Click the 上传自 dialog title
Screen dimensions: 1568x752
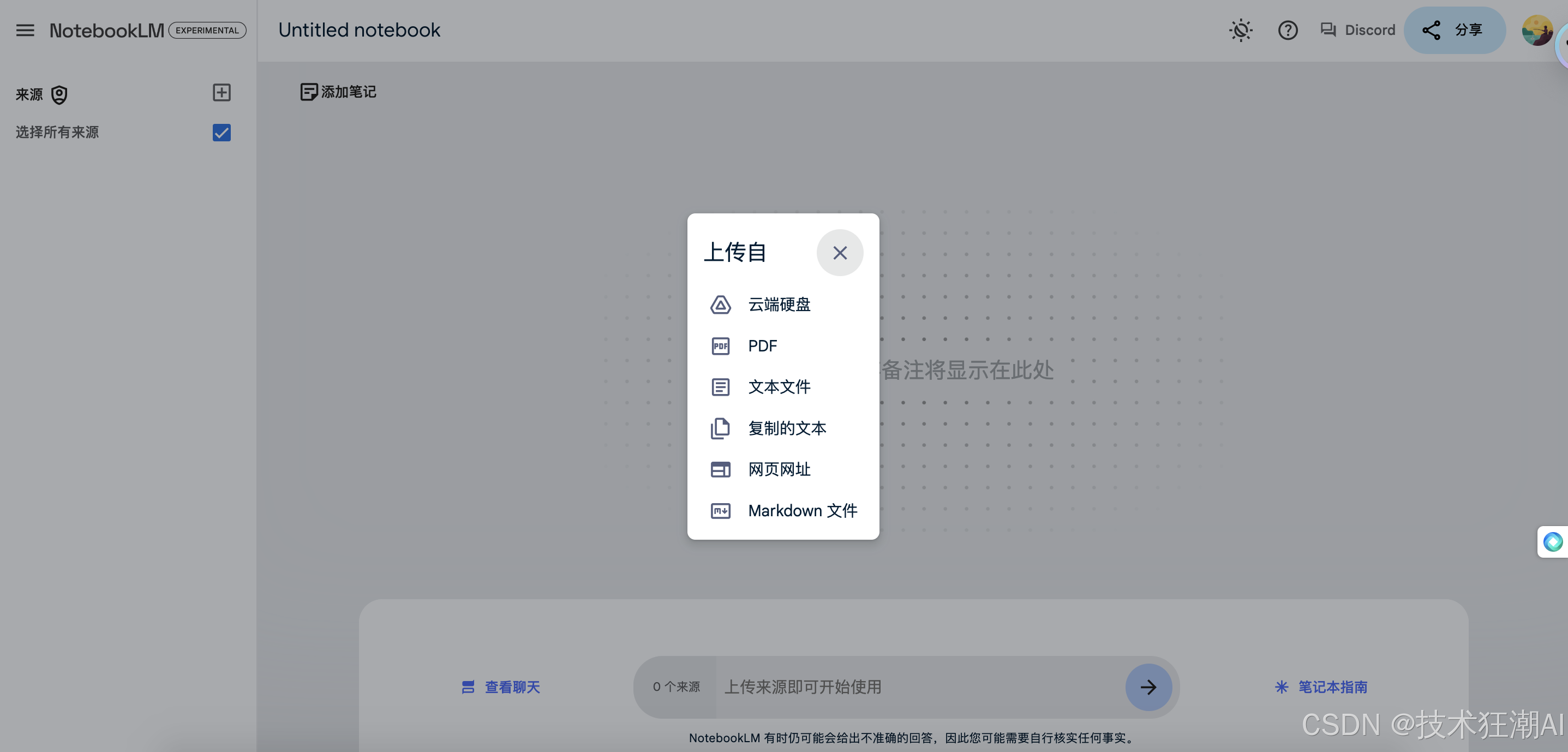click(735, 252)
